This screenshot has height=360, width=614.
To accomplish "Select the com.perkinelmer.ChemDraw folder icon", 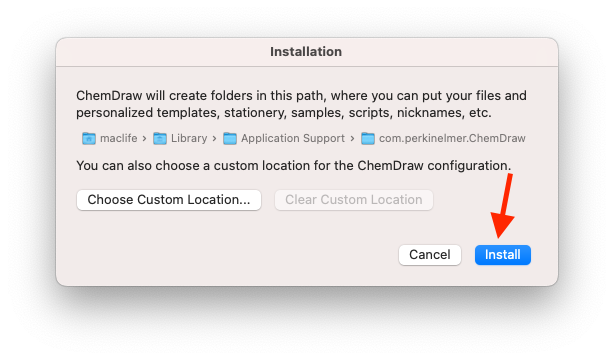I will [x=368, y=138].
